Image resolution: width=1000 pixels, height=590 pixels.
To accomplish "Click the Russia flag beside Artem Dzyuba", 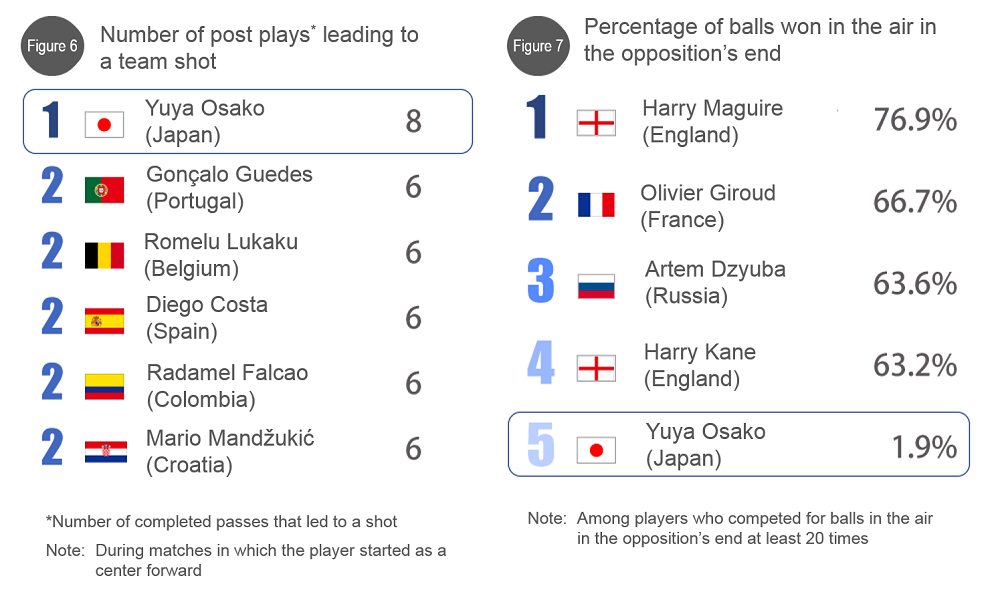I will 596,286.
